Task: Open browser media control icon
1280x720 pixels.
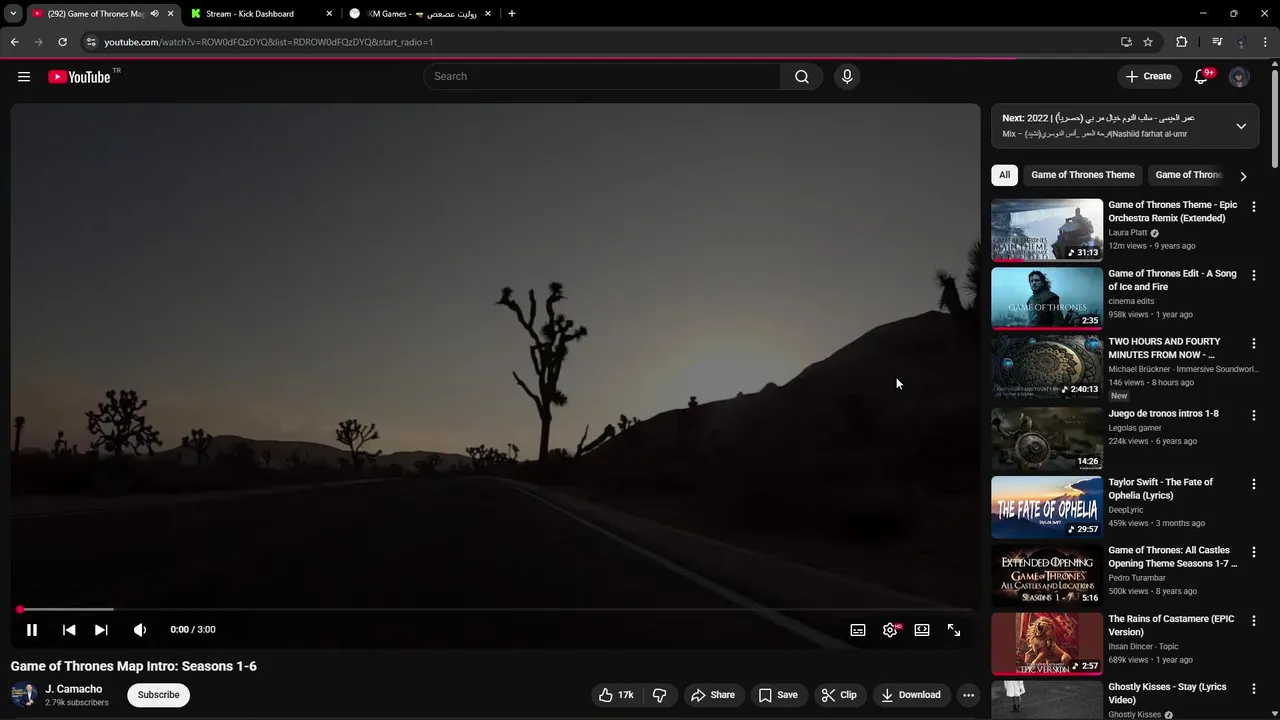Action: (x=1217, y=42)
